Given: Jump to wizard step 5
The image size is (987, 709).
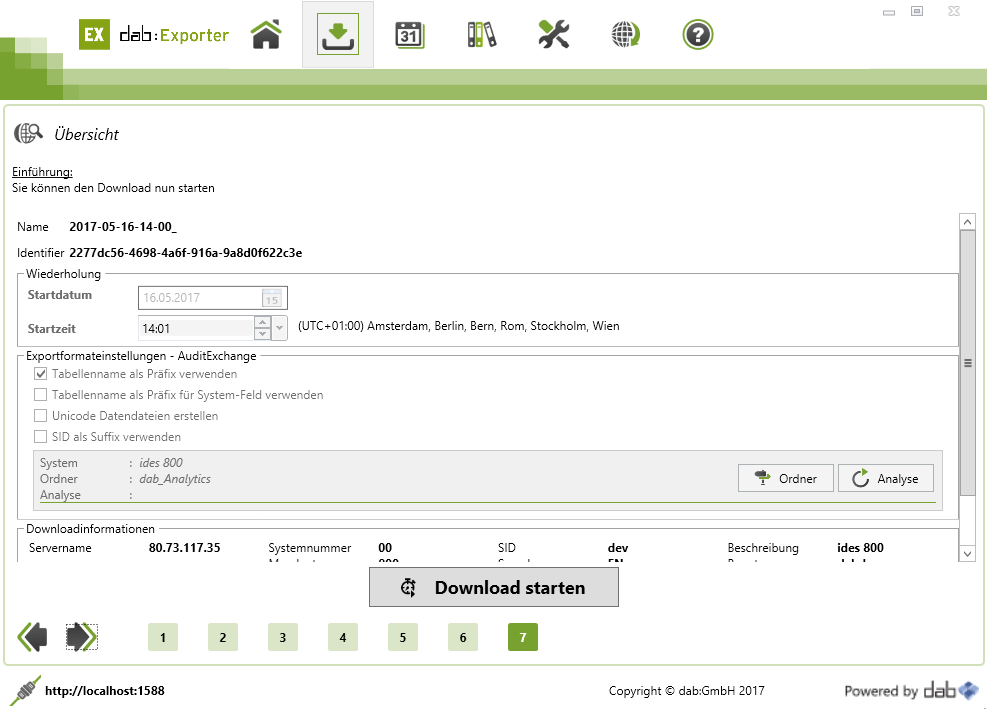Looking at the screenshot, I should pos(403,637).
